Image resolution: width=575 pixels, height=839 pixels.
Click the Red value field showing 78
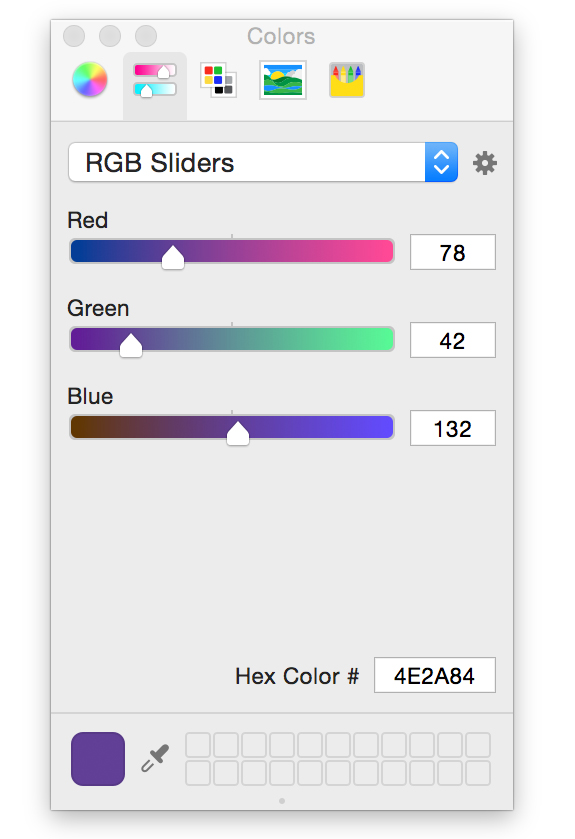(453, 252)
